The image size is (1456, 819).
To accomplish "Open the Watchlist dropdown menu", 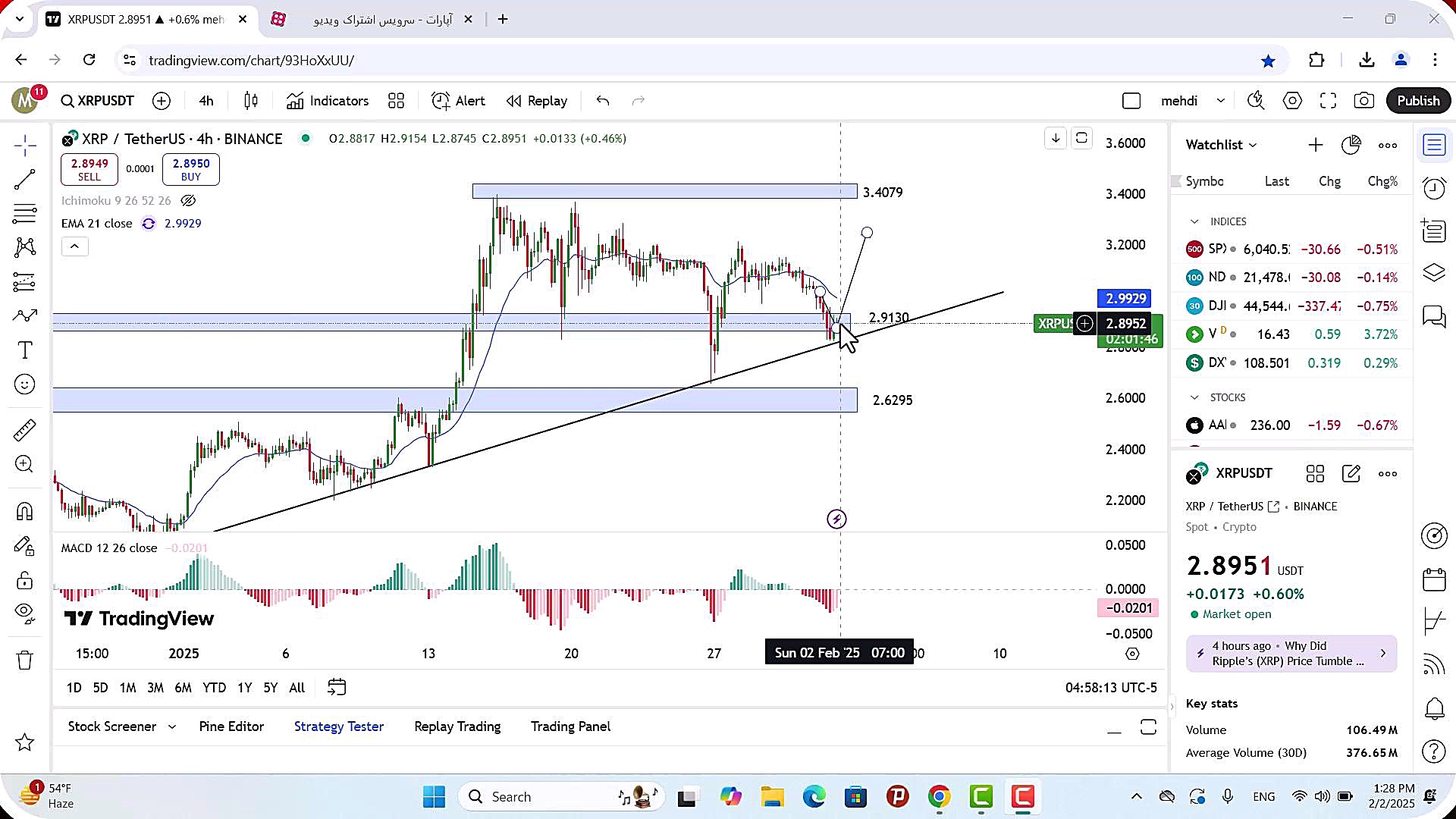I will coord(1221,145).
